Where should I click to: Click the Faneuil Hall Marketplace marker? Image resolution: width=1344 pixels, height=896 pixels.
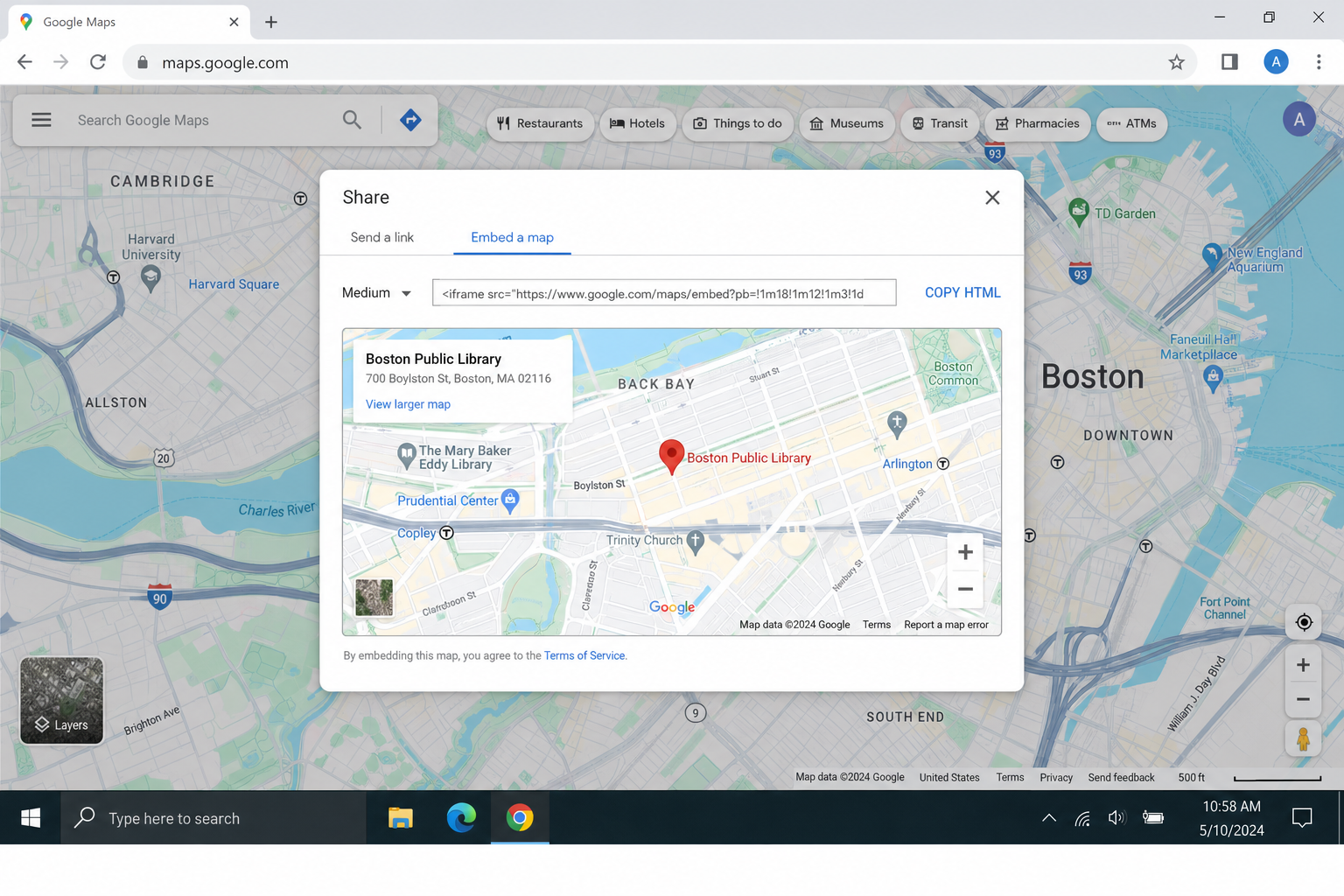point(1213,378)
